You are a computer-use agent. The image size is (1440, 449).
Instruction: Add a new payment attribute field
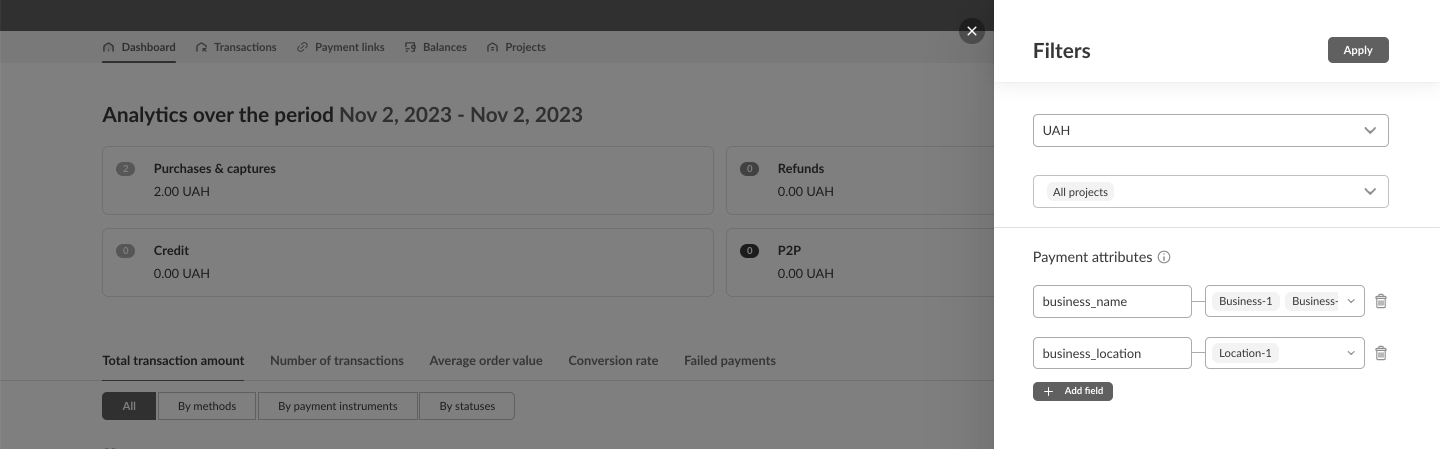[x=1073, y=391]
